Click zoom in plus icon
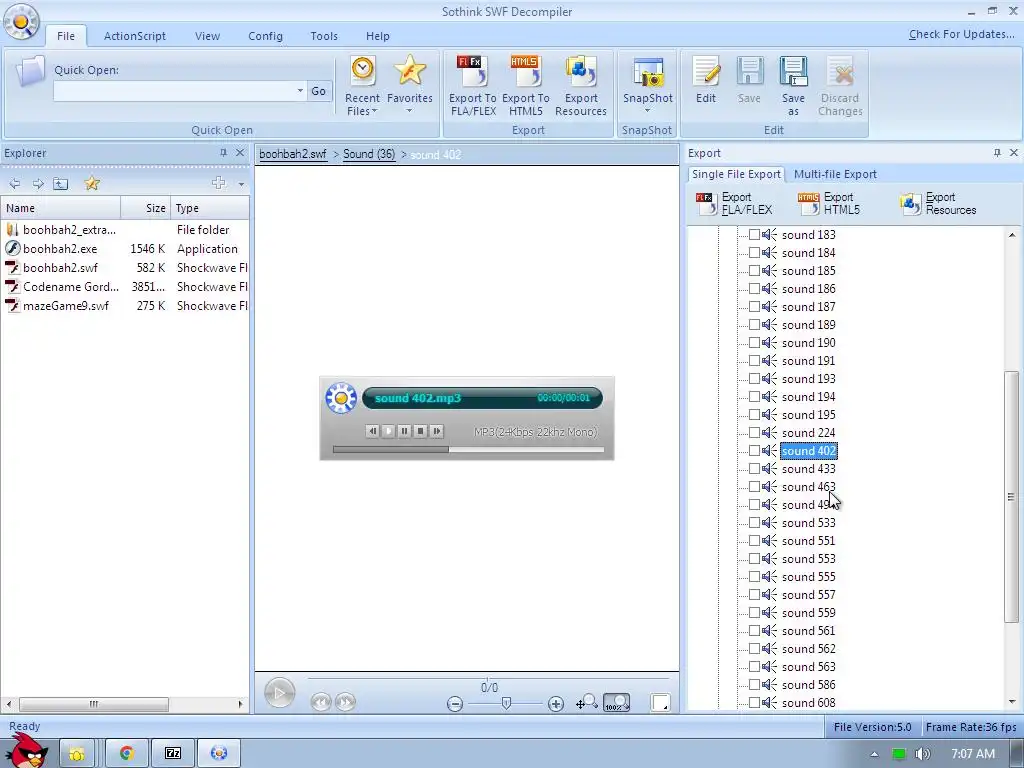 click(x=556, y=704)
